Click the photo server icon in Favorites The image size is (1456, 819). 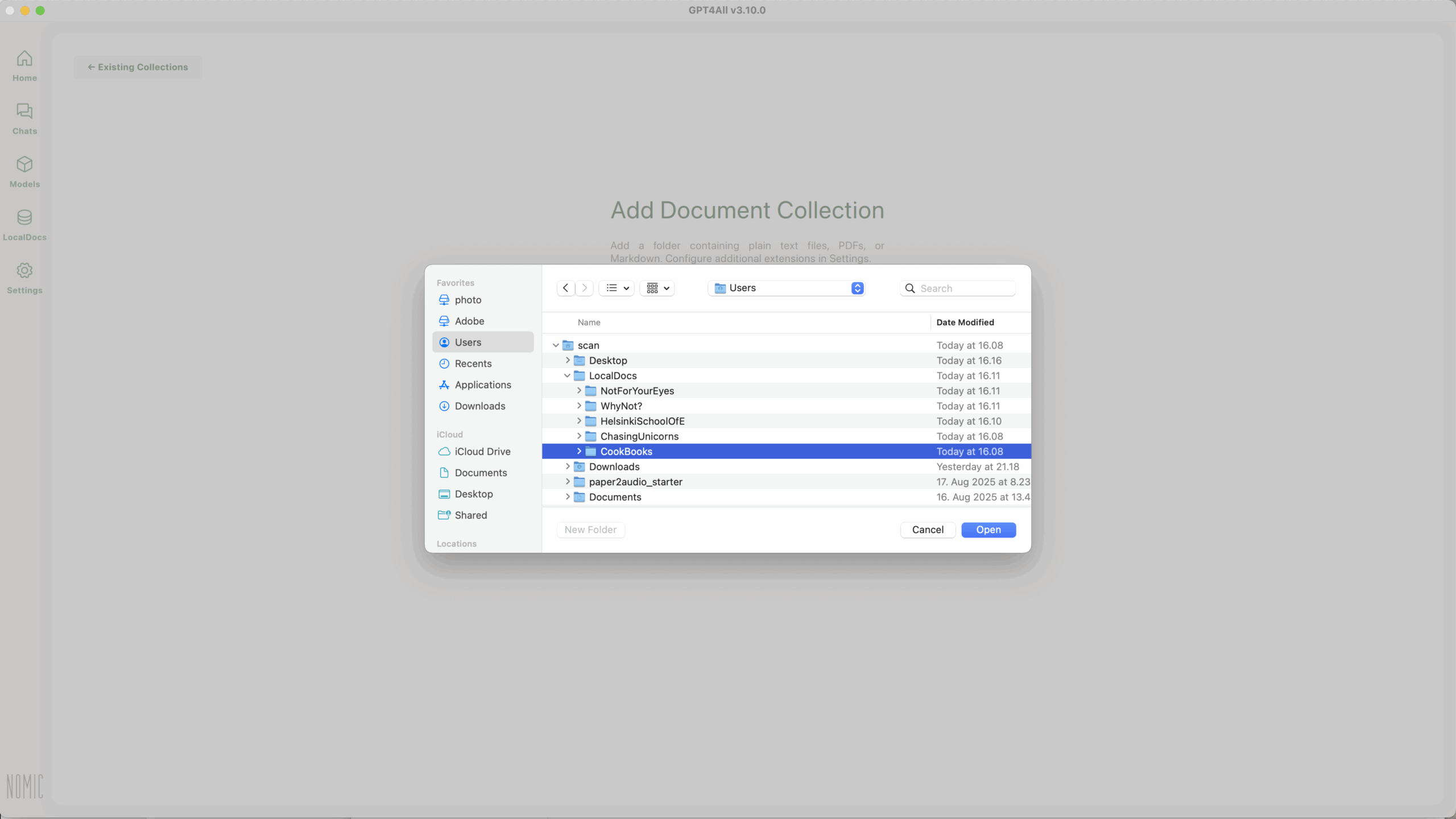click(x=444, y=300)
